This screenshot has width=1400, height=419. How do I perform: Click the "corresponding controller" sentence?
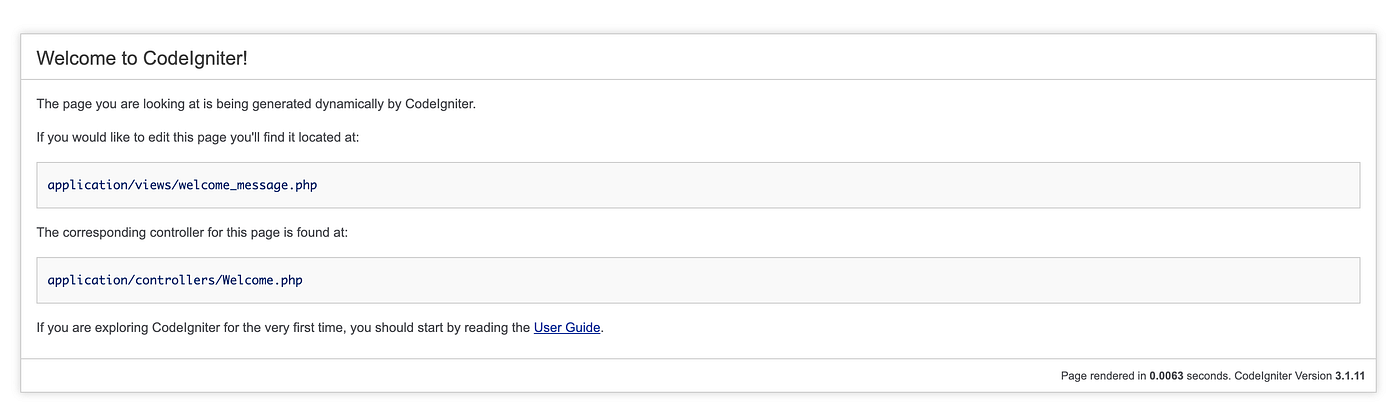point(191,232)
